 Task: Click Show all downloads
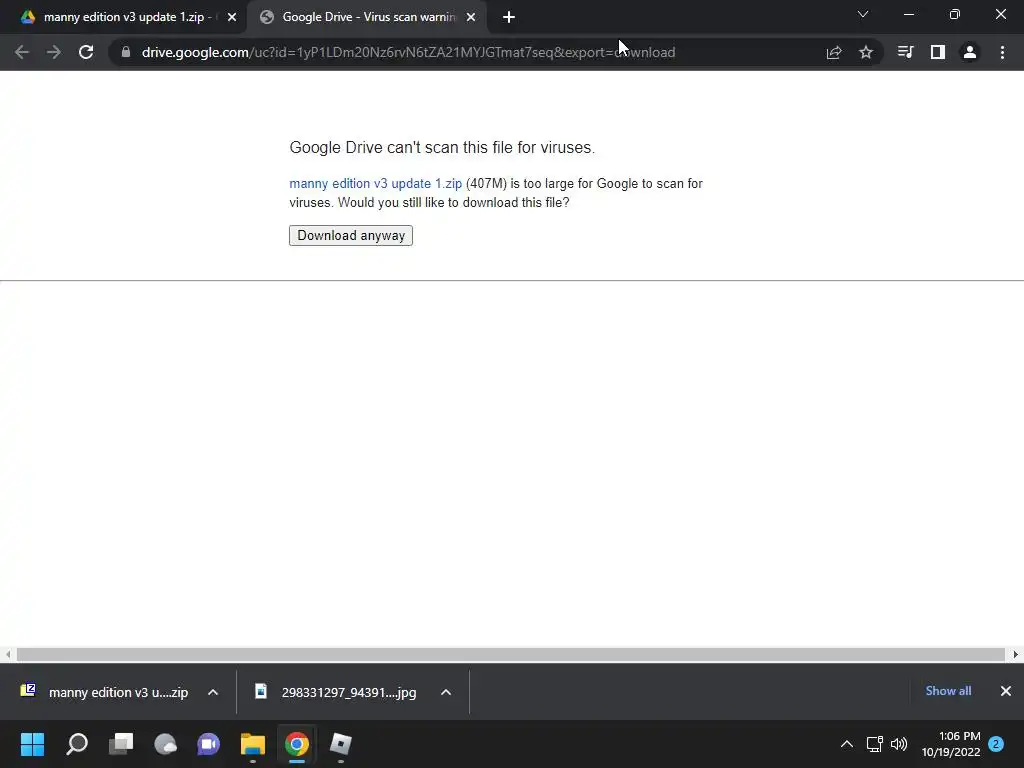948,691
